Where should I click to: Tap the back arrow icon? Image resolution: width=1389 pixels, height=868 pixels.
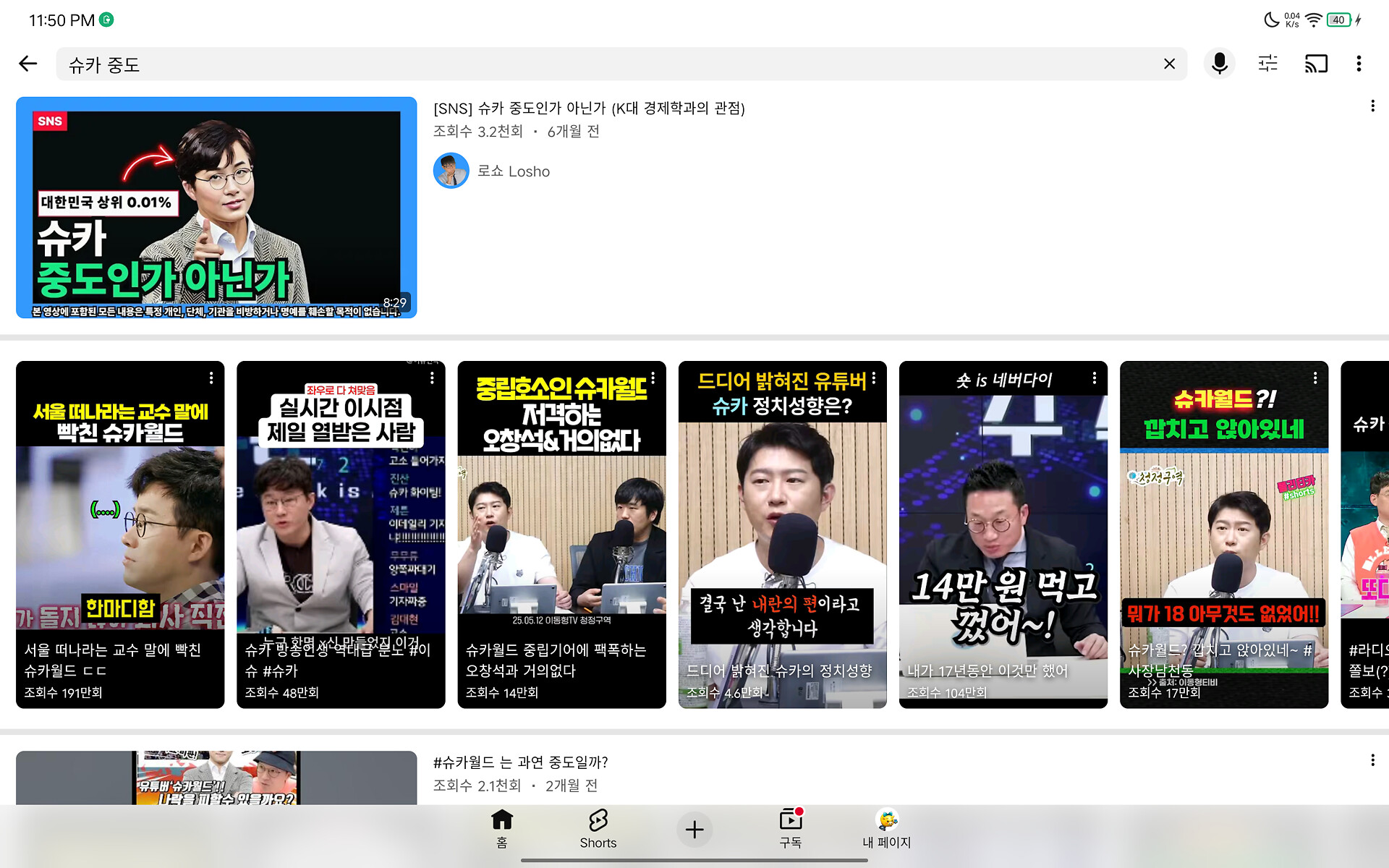28,64
